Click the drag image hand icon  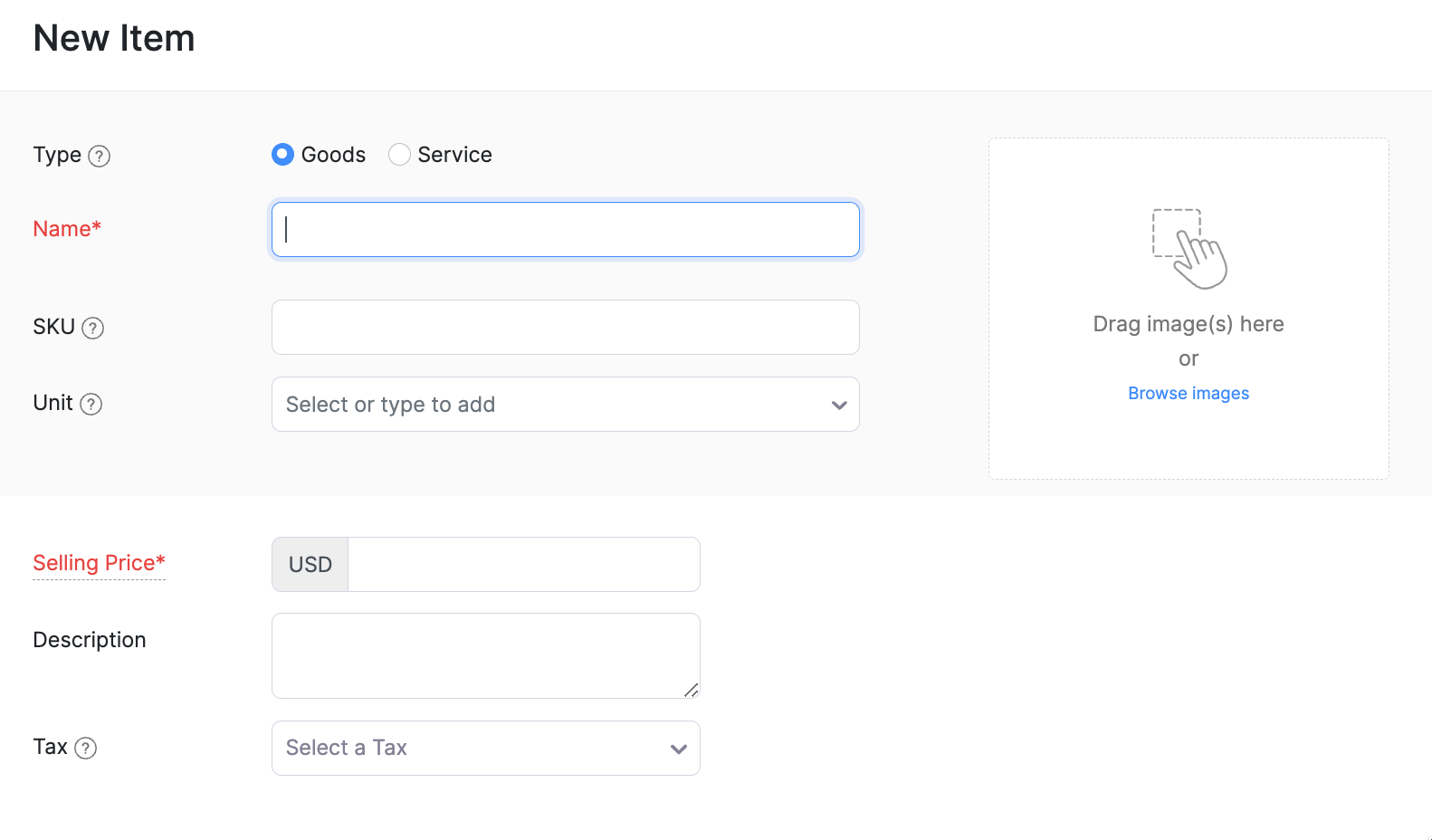1189,249
